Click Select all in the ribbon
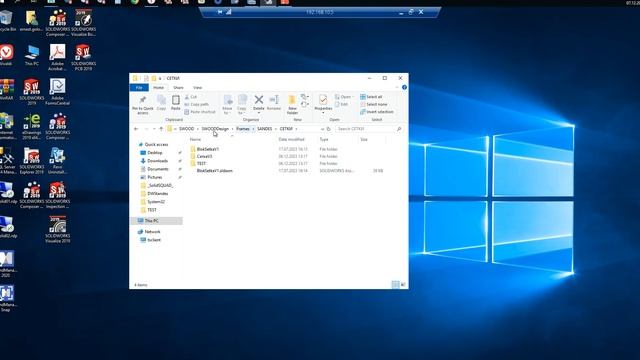The height and width of the screenshot is (360, 640). pyautogui.click(x=371, y=97)
